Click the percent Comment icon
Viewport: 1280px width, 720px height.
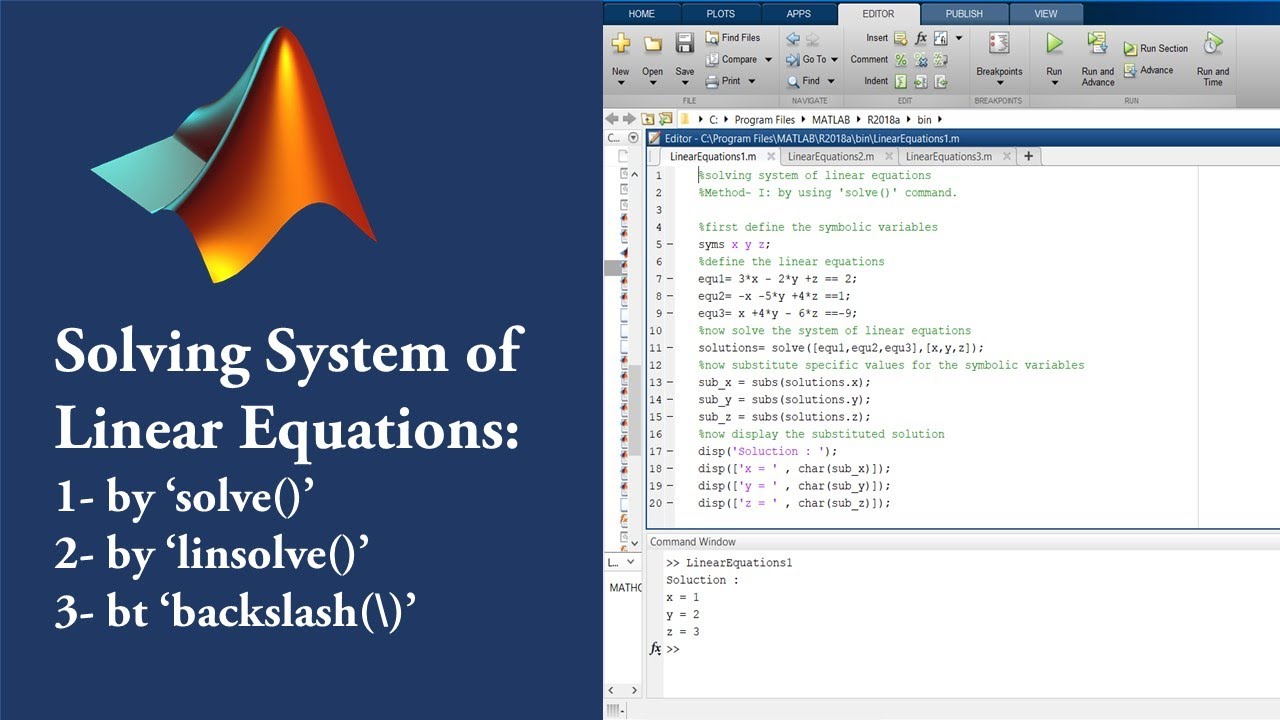(900, 60)
